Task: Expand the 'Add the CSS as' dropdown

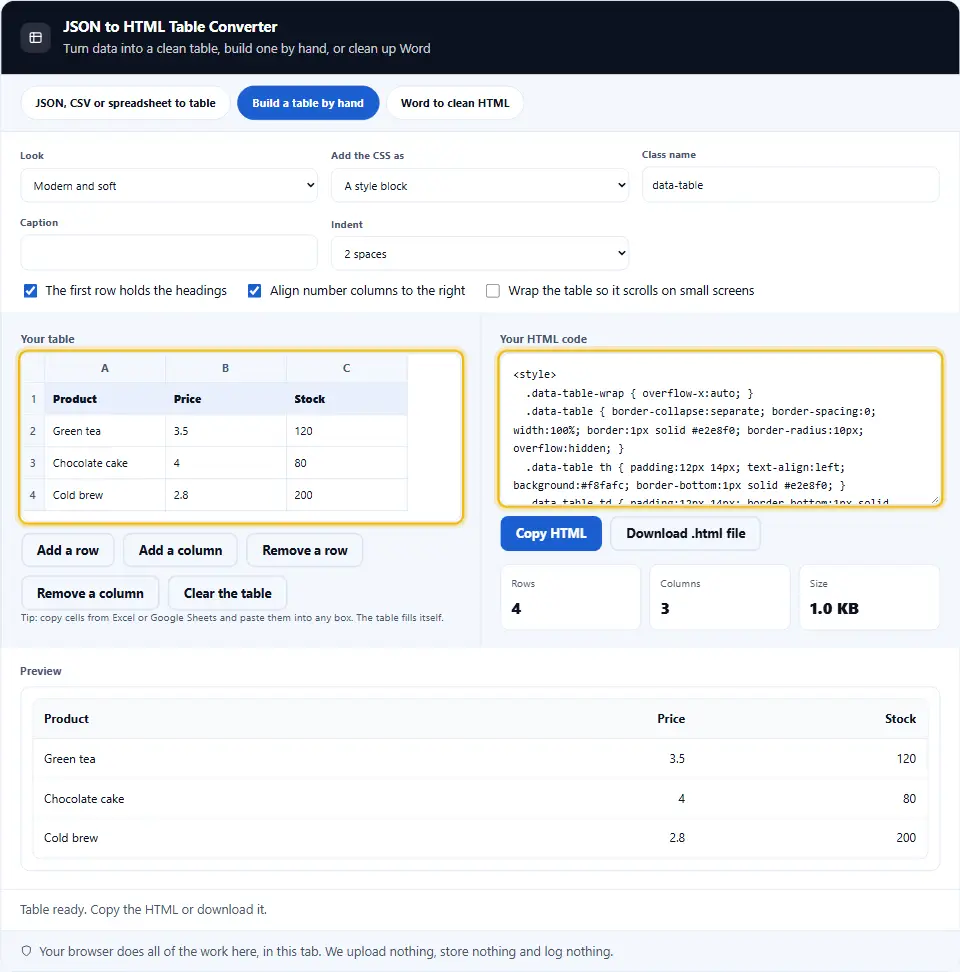Action: click(480, 185)
